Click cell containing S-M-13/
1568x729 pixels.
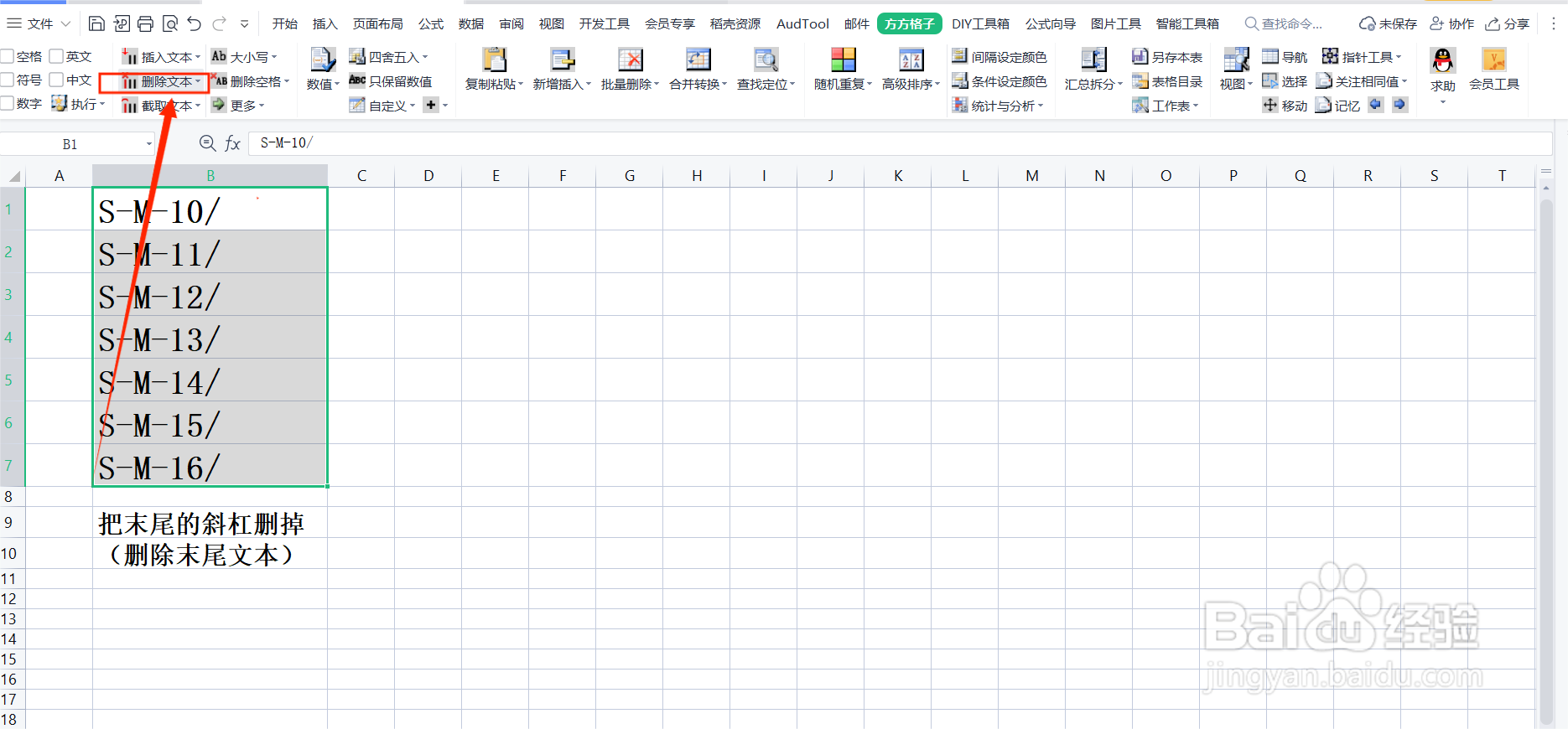210,338
